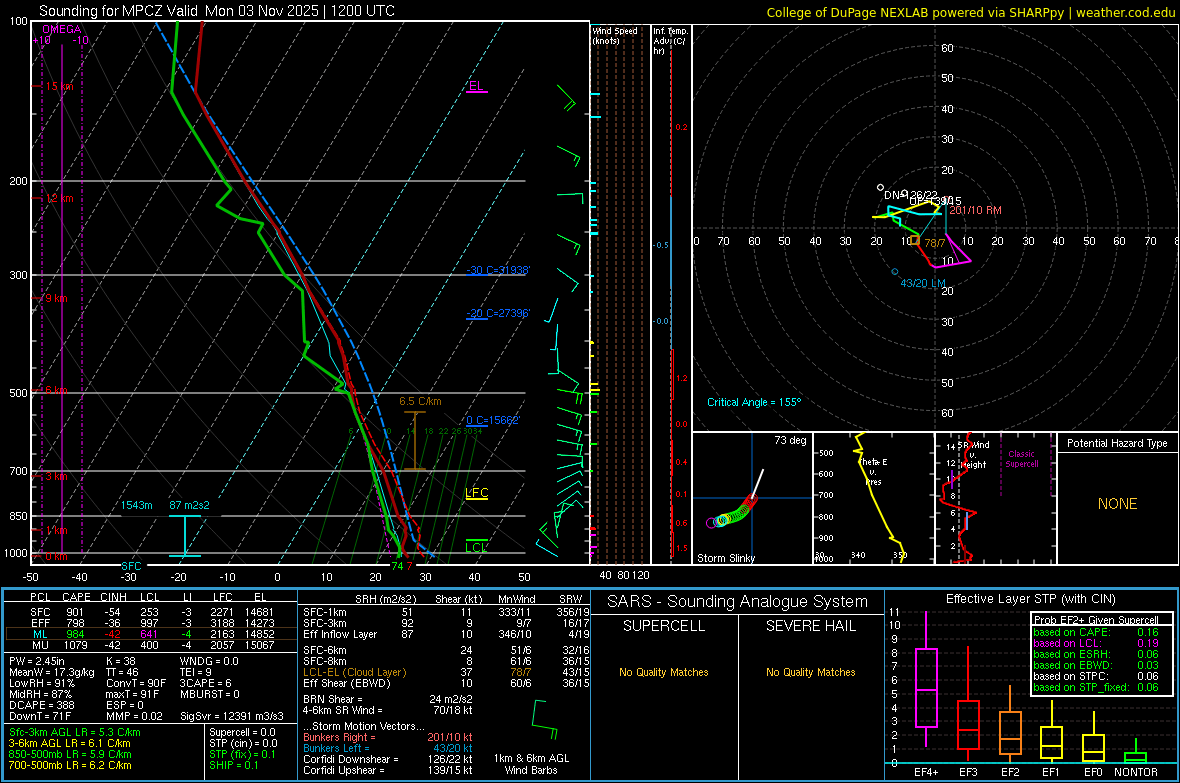
Task: Select the Wind Speed (knots) panel header
Action: click(x=615, y=35)
